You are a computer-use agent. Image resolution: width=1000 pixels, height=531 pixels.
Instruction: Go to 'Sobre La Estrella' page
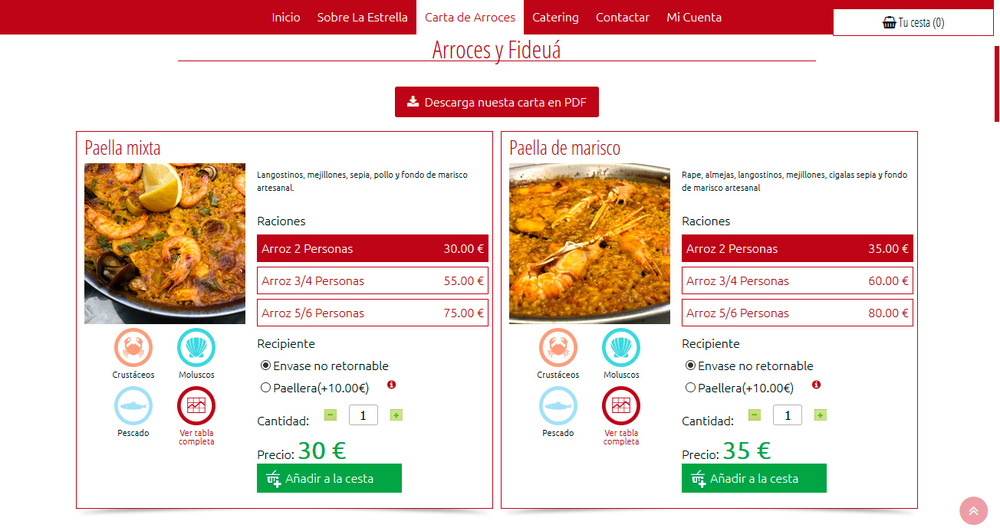(x=362, y=17)
